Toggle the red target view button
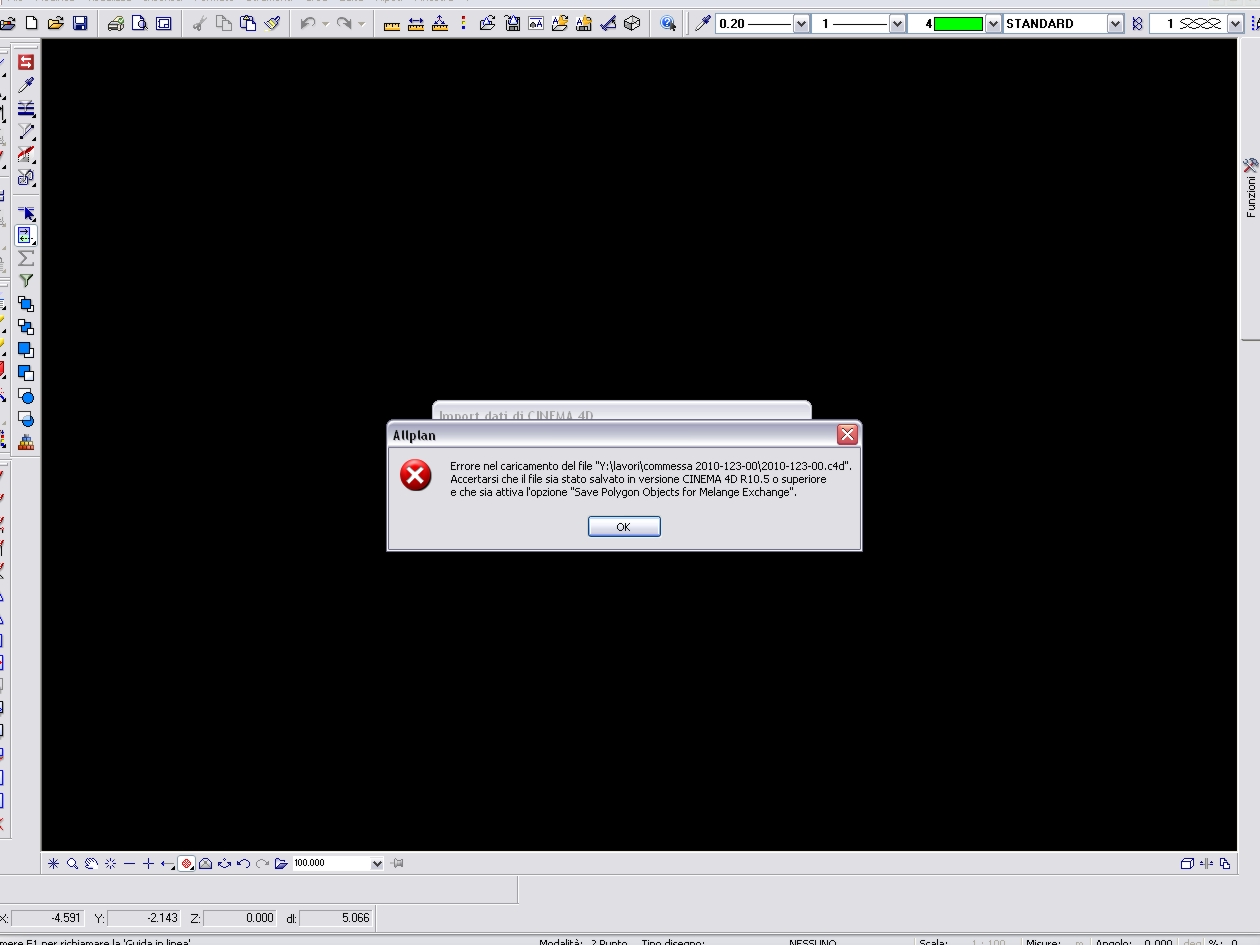 [x=186, y=863]
